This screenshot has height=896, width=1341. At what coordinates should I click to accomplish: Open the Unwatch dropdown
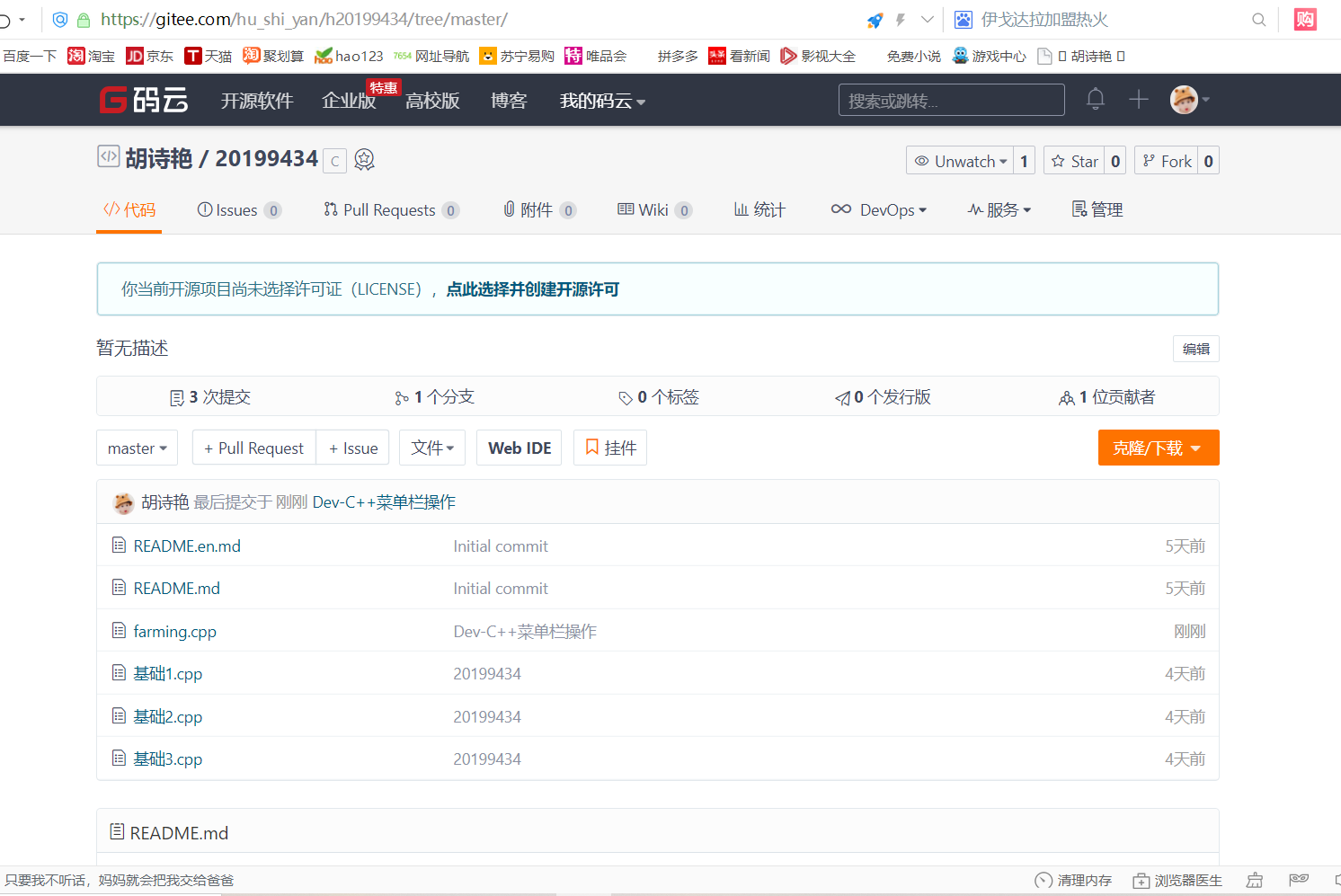[960, 161]
